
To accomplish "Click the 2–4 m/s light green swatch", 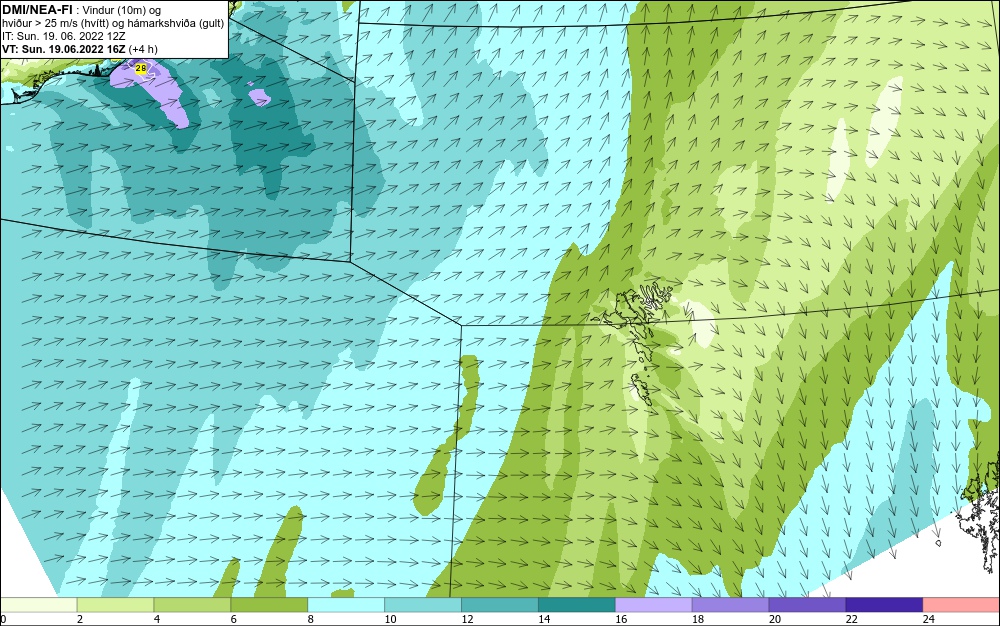I will pos(115,605).
